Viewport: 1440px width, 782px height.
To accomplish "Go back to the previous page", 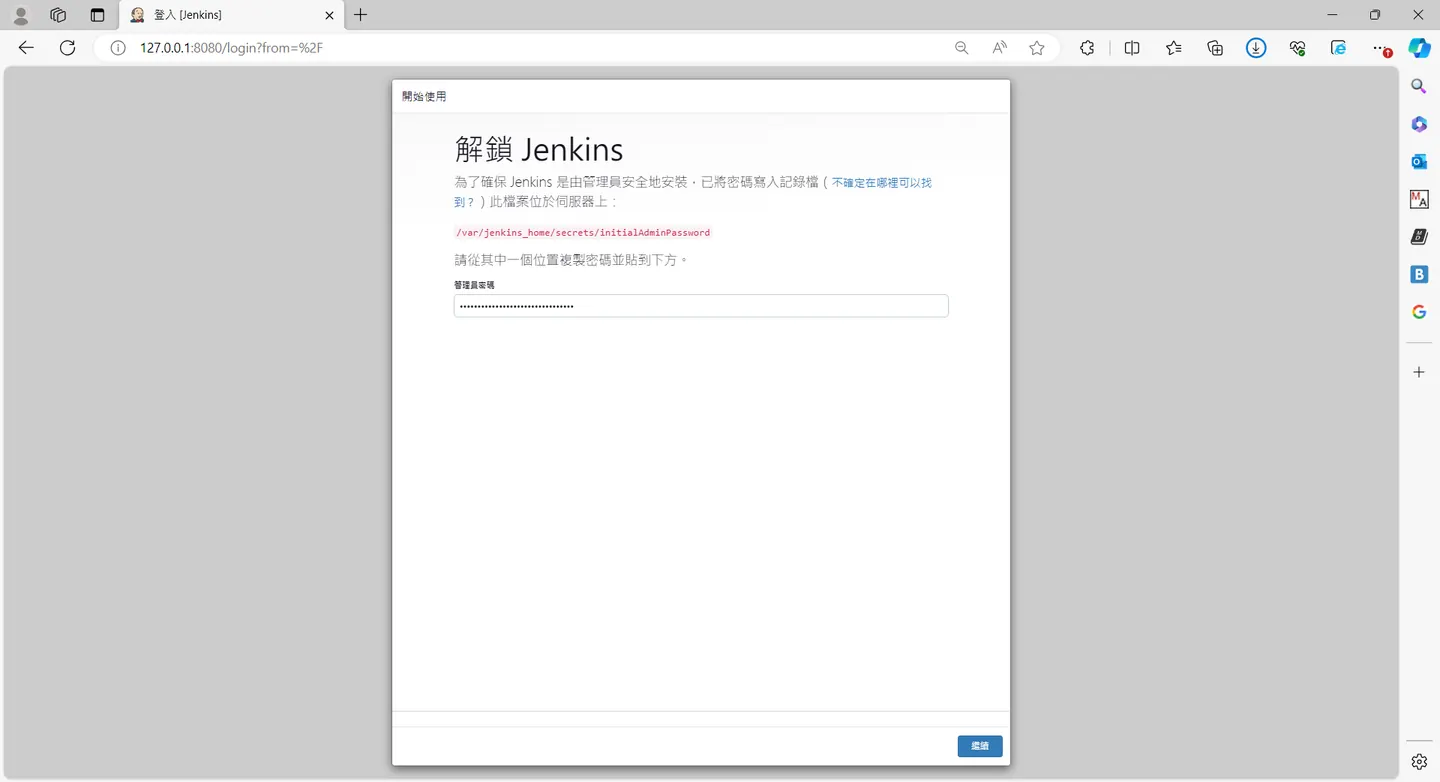I will tap(26, 48).
